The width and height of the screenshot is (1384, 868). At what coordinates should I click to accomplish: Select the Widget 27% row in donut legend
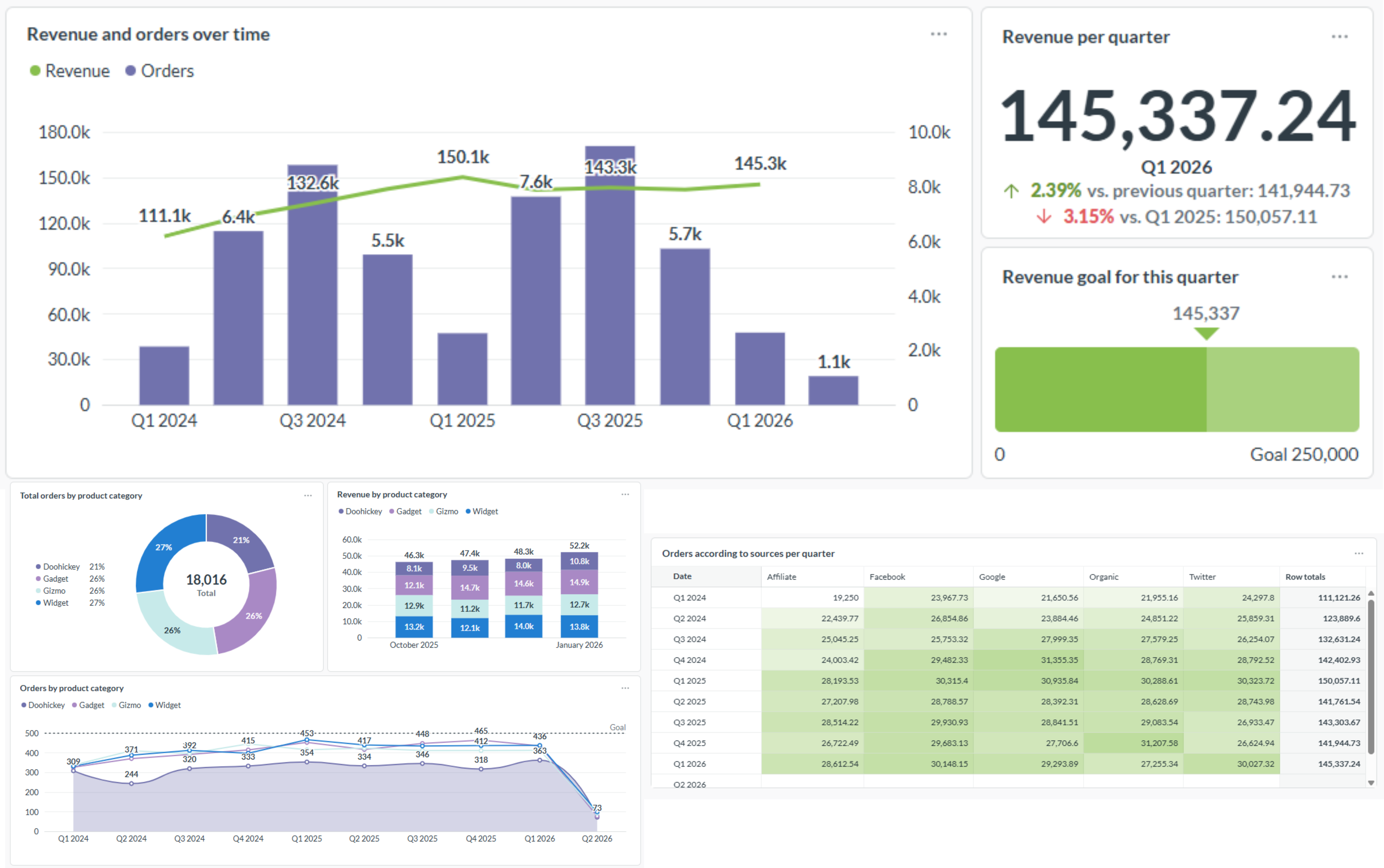point(70,603)
